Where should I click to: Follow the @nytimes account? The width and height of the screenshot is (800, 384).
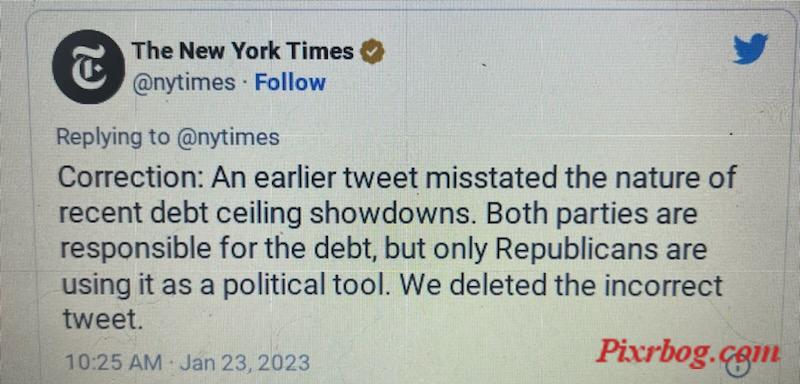click(x=290, y=82)
